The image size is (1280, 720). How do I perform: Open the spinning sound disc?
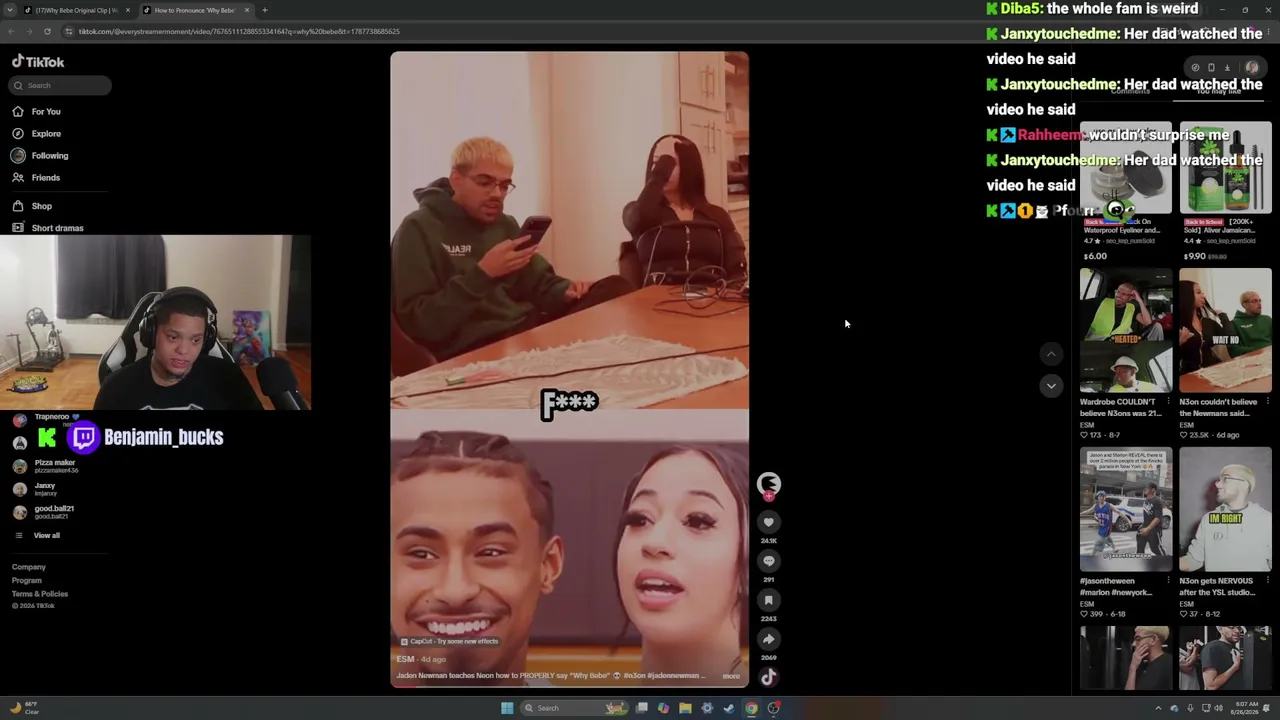768,677
